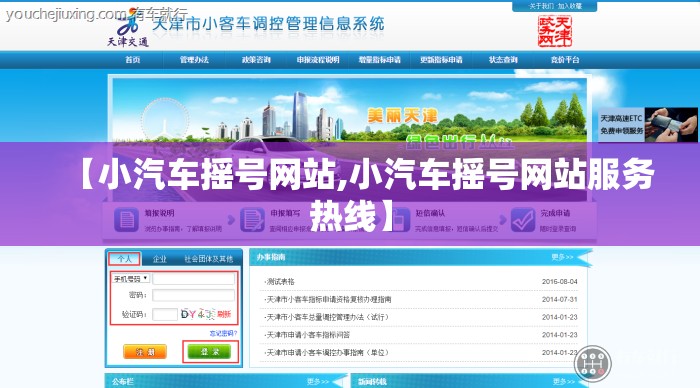Click the captcha image
Screen dimensions: 700x388
coord(198,314)
